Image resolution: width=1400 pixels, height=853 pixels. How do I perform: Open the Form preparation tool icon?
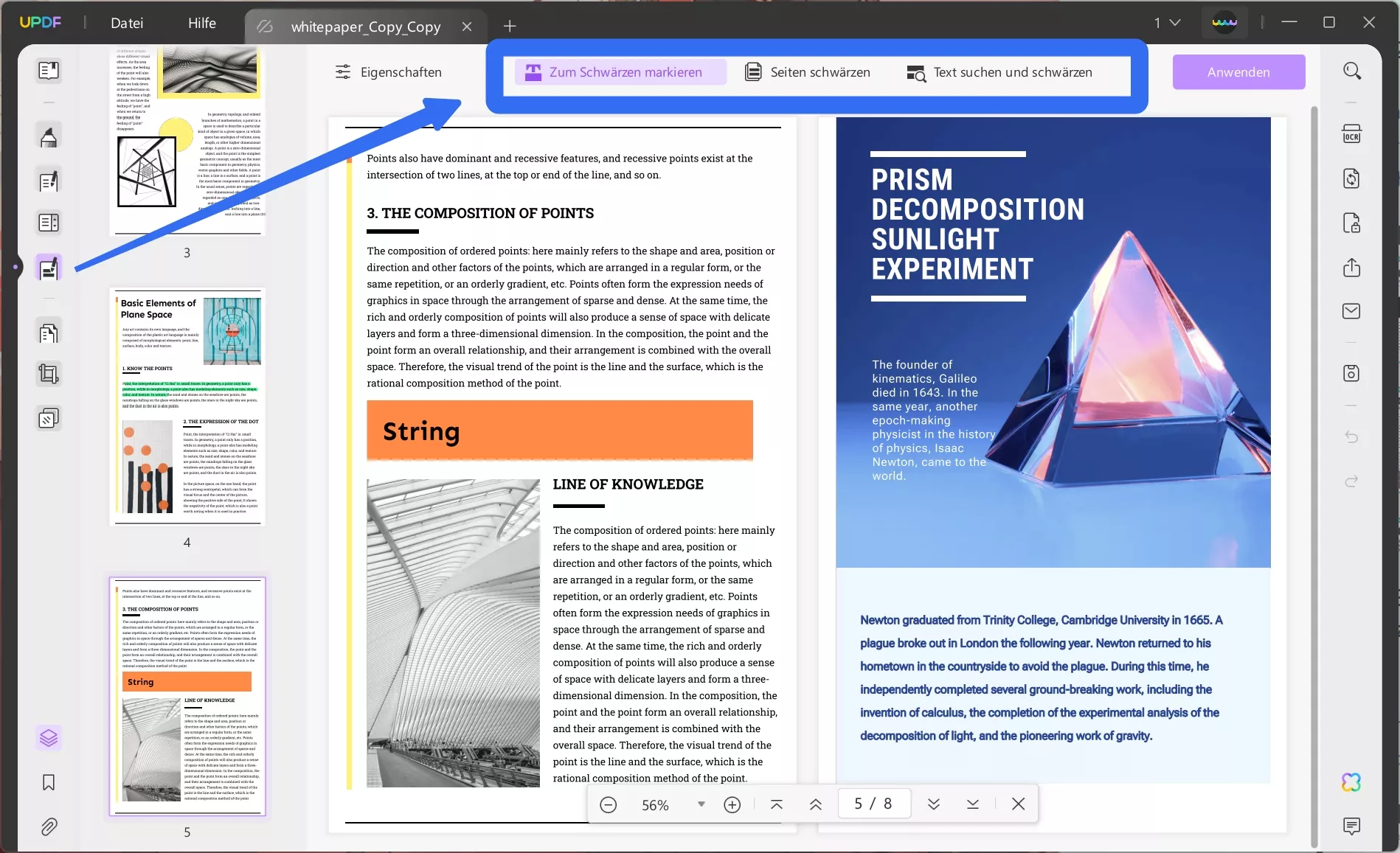(x=49, y=223)
